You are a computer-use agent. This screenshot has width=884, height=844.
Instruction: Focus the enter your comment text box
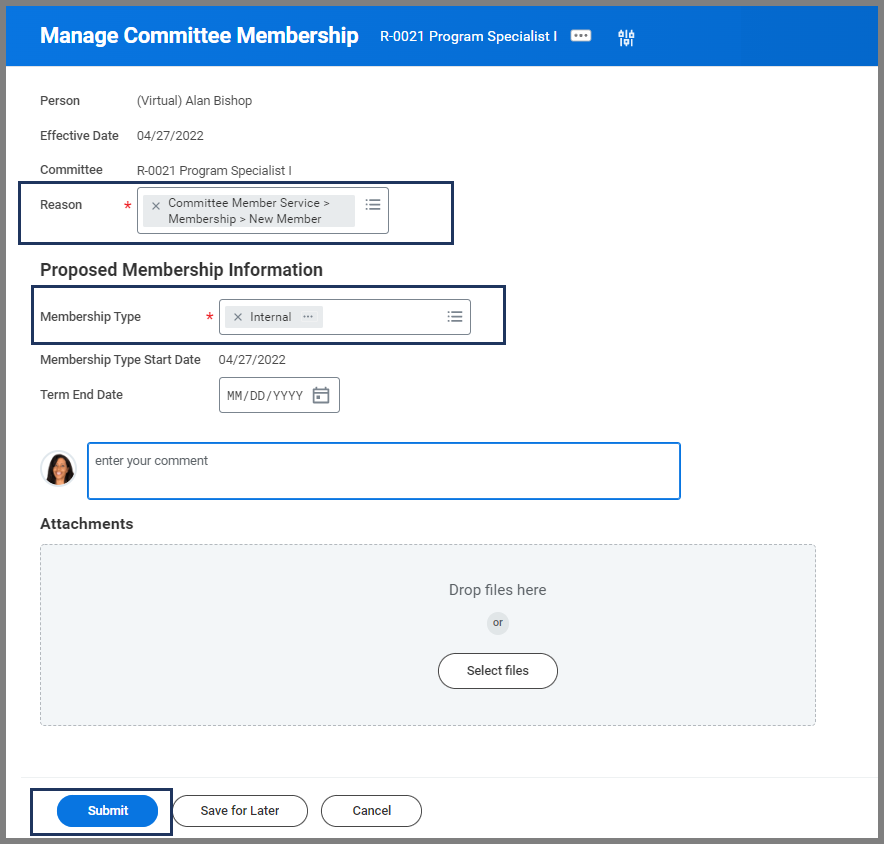click(384, 471)
